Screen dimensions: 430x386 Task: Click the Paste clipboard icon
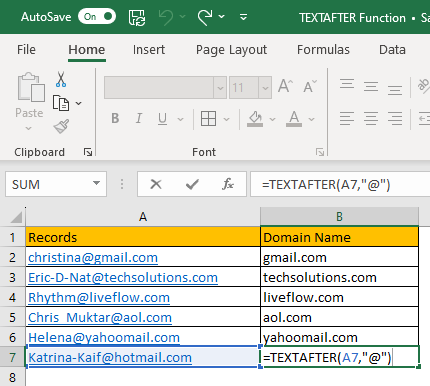tap(31, 87)
